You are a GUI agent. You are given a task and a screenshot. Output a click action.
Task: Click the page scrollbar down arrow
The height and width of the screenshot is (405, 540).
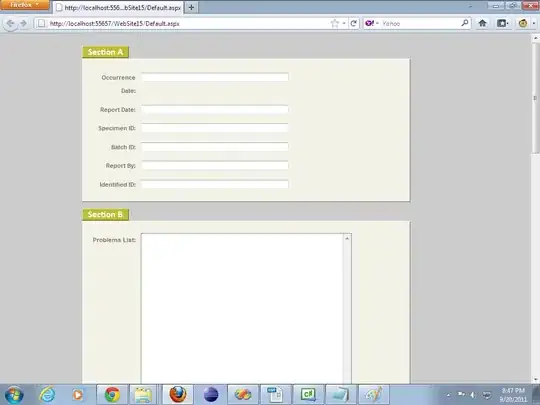[x=536, y=379]
